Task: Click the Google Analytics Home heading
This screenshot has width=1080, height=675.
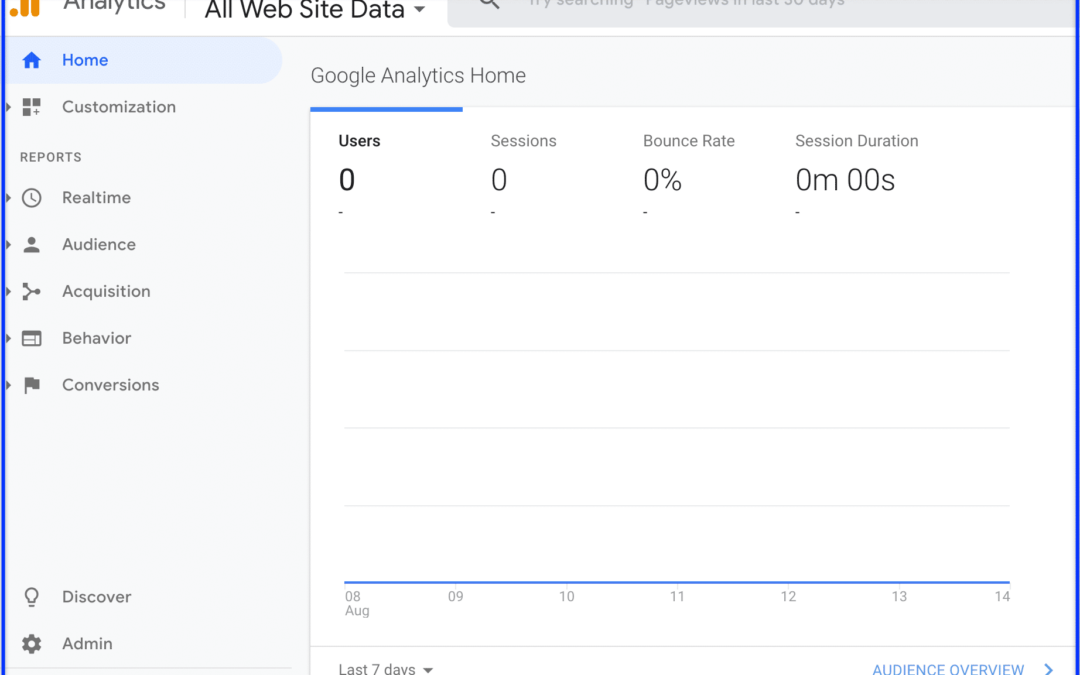Action: (x=418, y=76)
